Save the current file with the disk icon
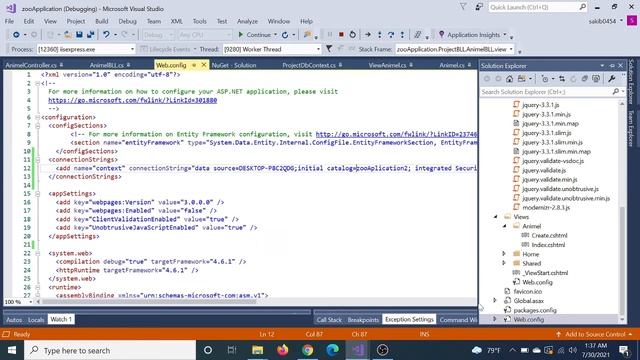The image size is (640, 360). pyautogui.click(x=79, y=35)
